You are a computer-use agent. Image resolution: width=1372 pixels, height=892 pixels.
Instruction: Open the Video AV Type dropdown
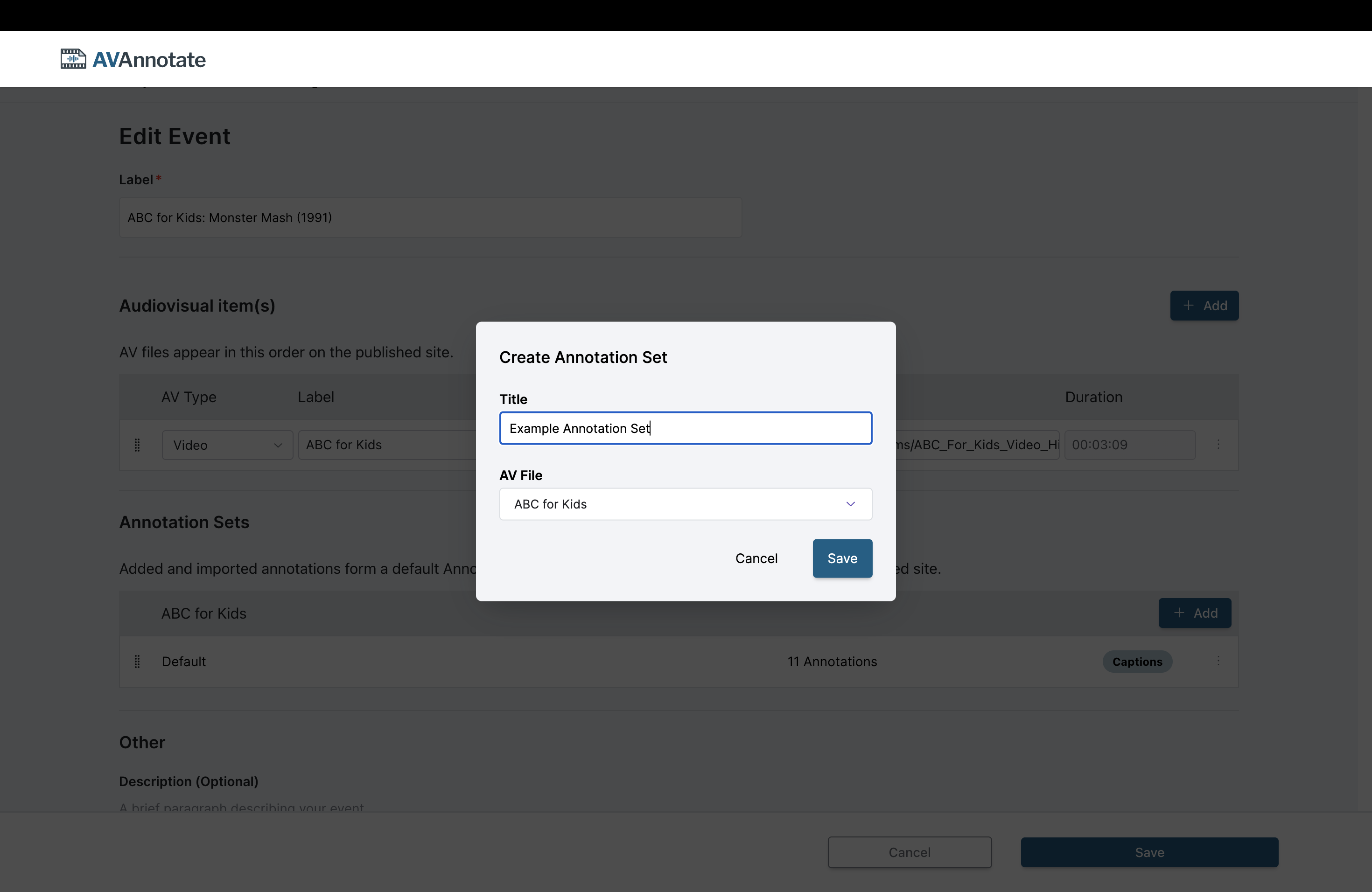coord(227,445)
